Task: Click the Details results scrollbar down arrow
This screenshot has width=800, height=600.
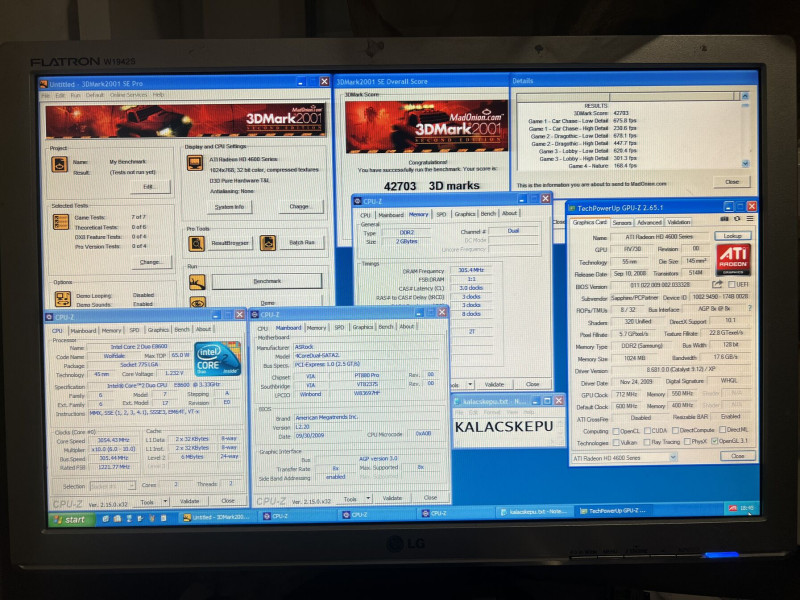Action: pos(745,164)
